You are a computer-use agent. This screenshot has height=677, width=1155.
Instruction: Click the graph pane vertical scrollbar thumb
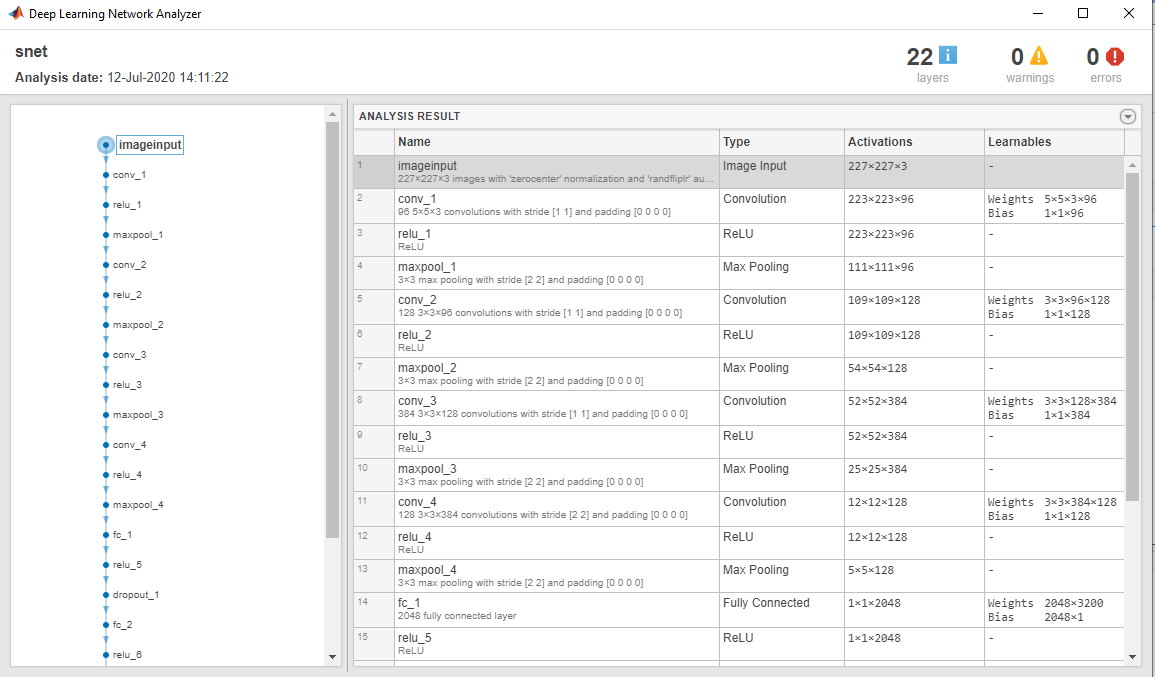(332, 330)
